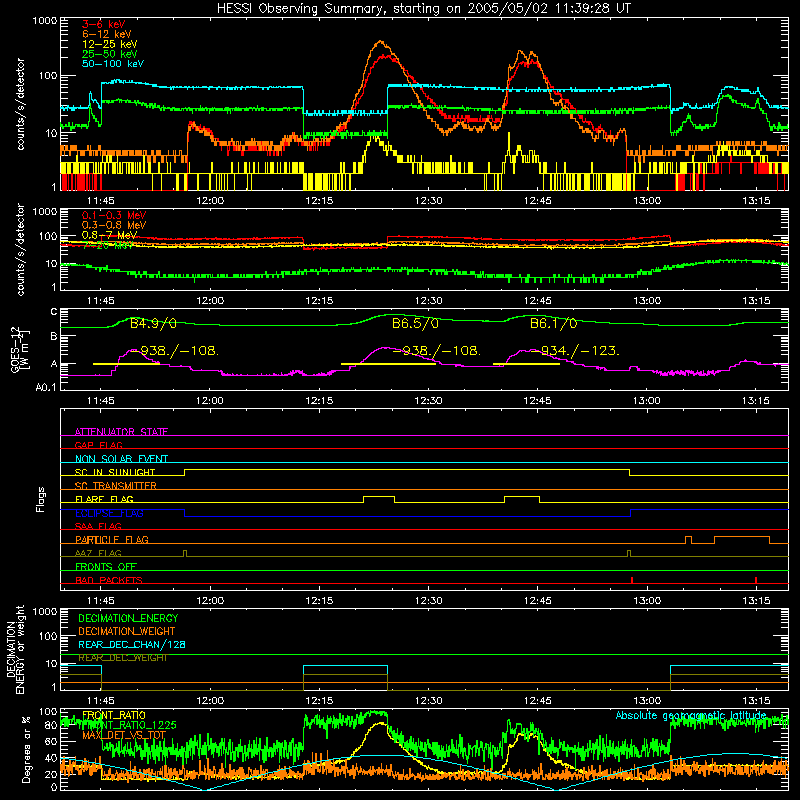This screenshot has width=800, height=800.
Task: Select the ATTENUATOR_STATE flag label
Action: tap(121, 432)
